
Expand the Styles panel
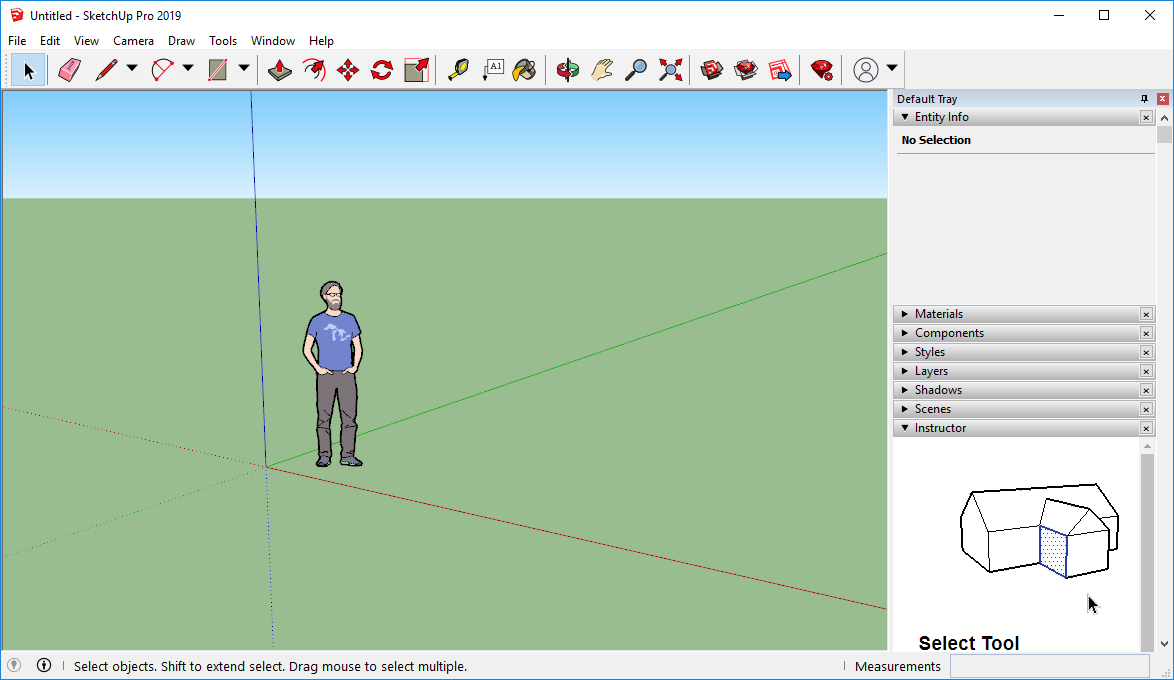[x=905, y=352]
